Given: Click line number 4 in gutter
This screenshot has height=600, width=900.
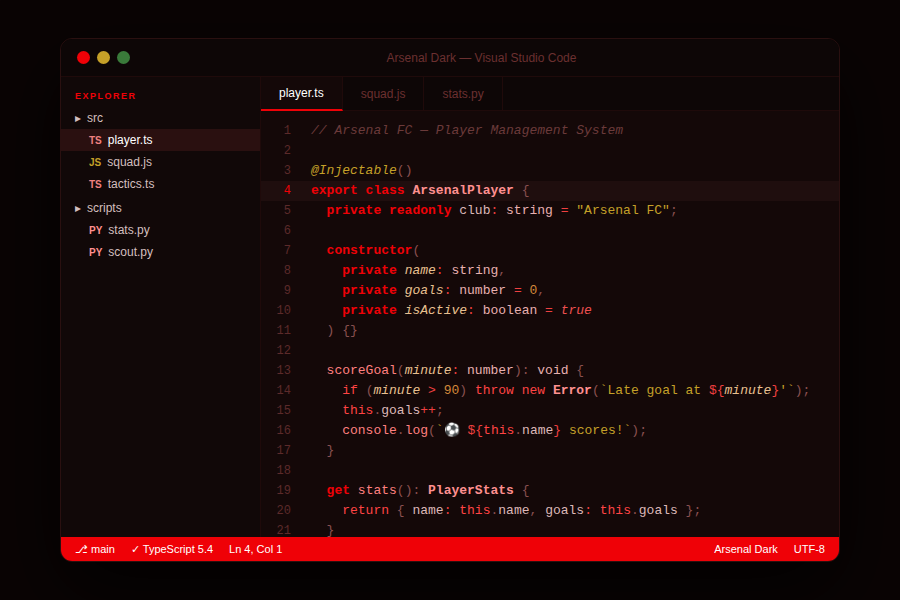Looking at the screenshot, I should click(288, 190).
